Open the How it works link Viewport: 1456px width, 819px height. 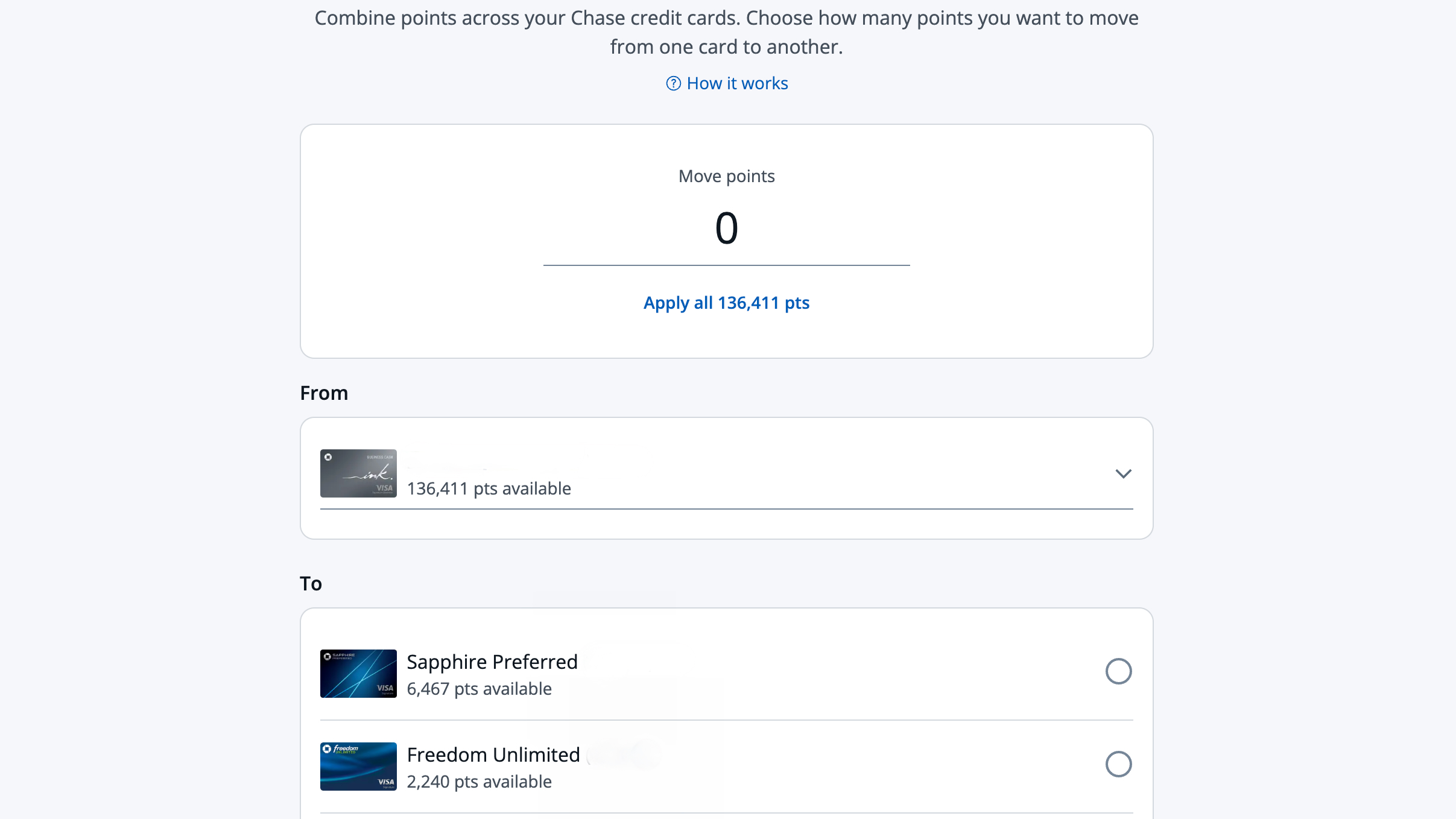pyautogui.click(x=737, y=83)
